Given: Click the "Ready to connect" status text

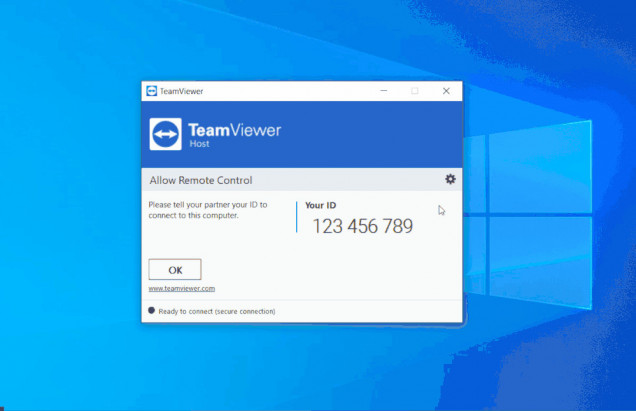Looking at the screenshot, I should click(x=217, y=311).
